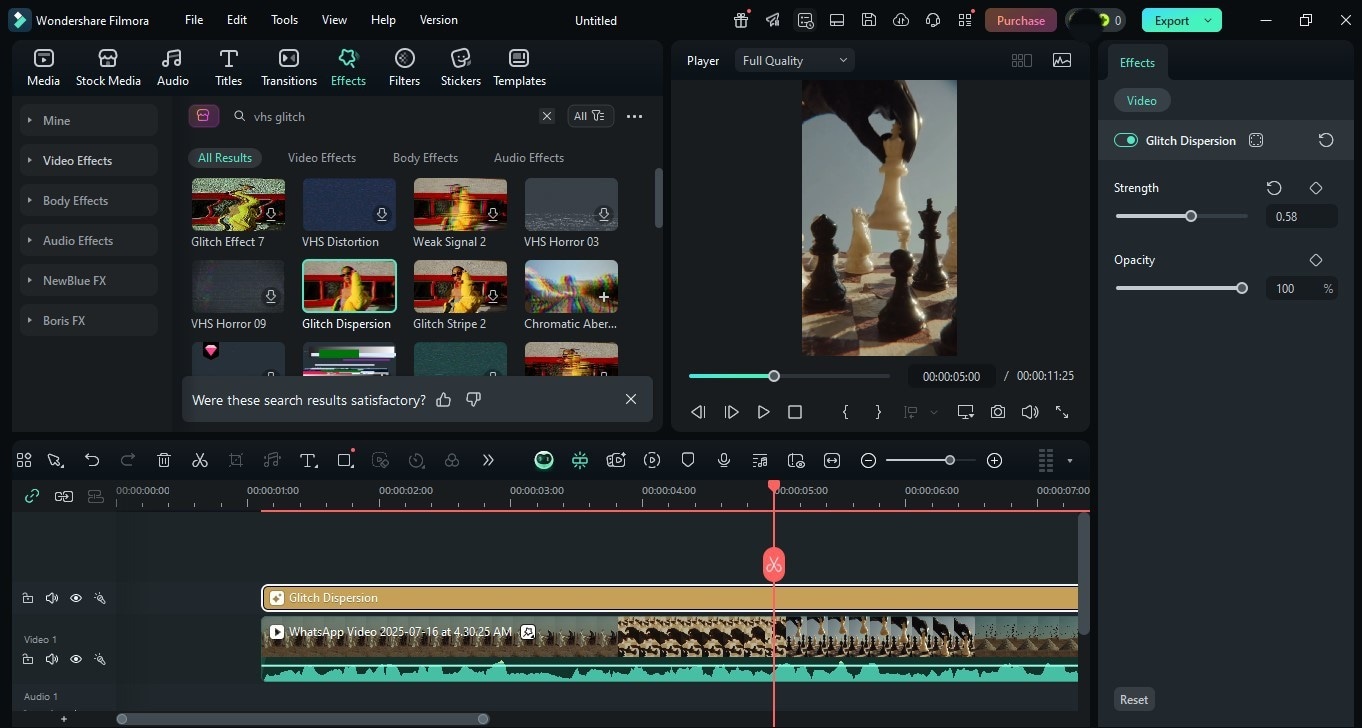The height and width of the screenshot is (728, 1362).
Task: Toggle timeline auto ripple icon
Action: (x=64, y=495)
